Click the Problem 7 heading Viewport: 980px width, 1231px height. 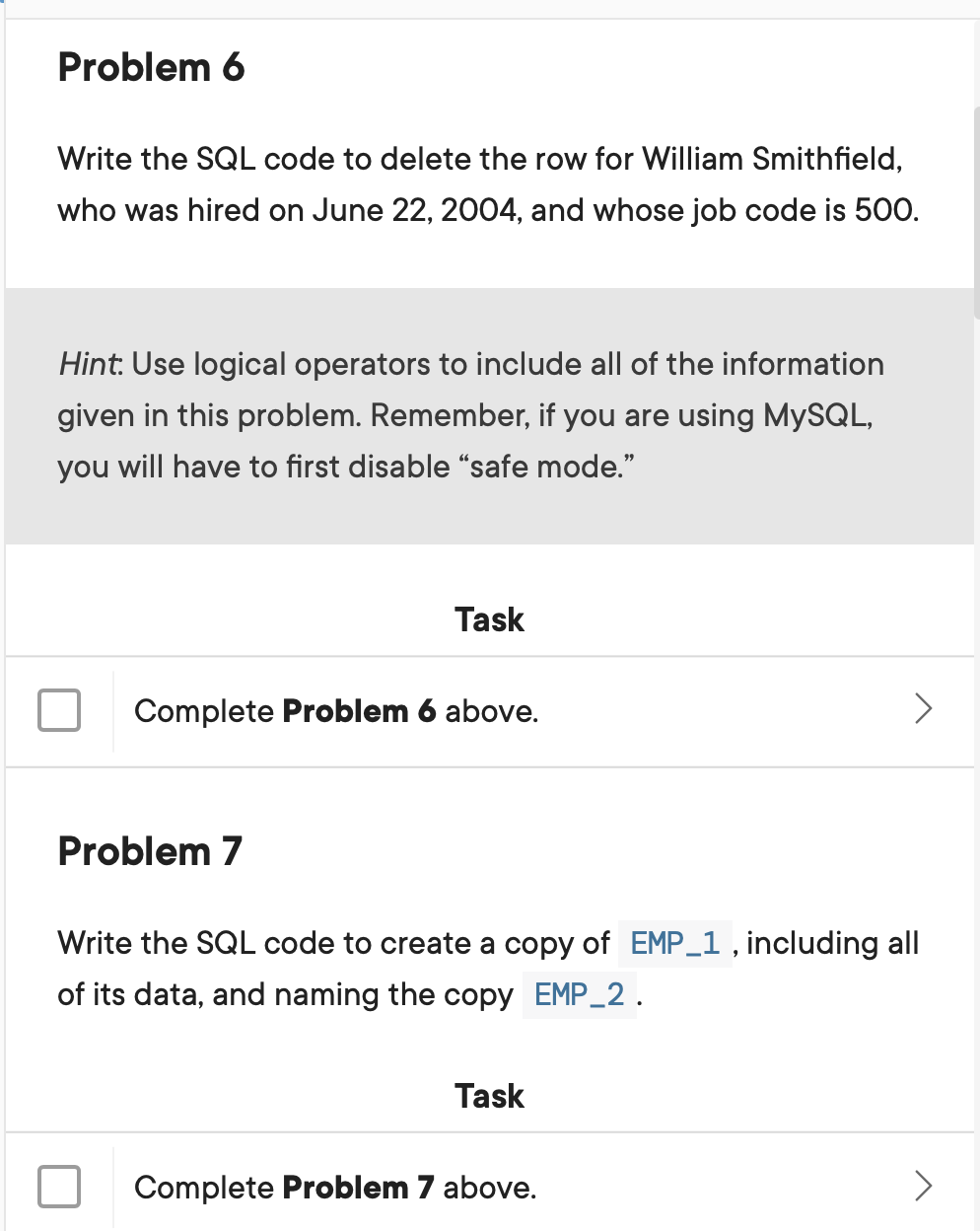pos(148,850)
